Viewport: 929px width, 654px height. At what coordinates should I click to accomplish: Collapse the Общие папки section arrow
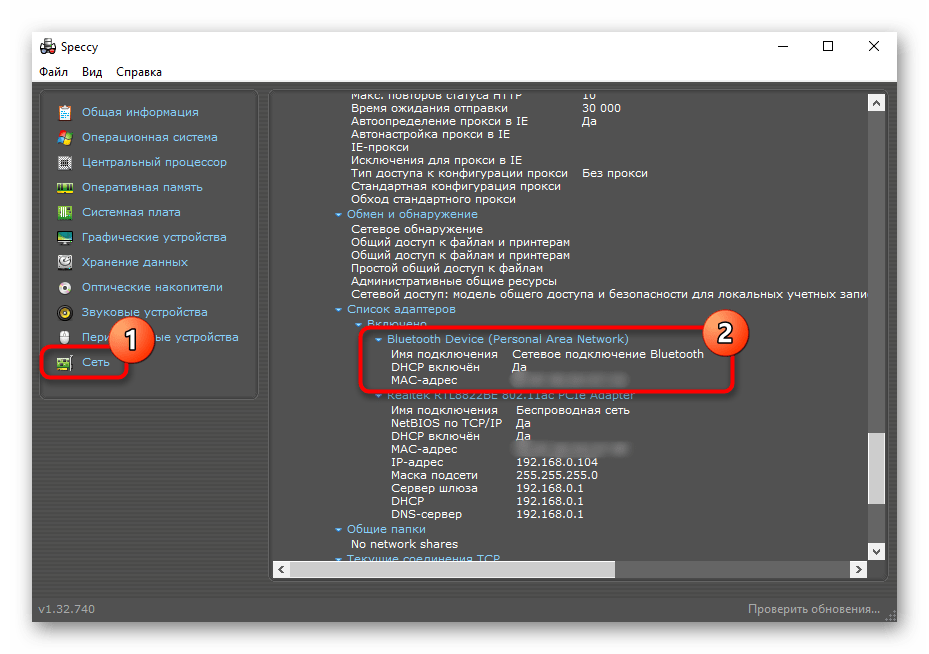pyautogui.click(x=338, y=530)
